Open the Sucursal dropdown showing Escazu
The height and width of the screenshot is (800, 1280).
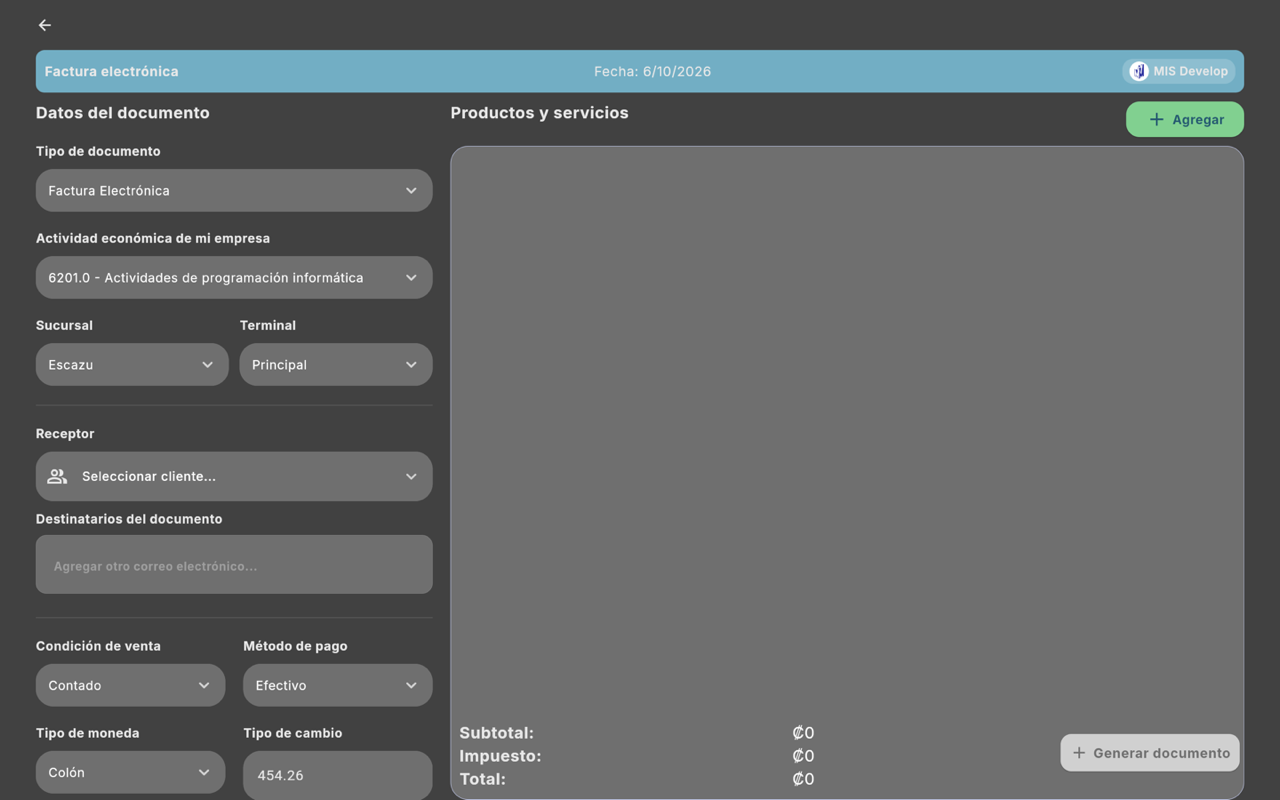(x=132, y=365)
